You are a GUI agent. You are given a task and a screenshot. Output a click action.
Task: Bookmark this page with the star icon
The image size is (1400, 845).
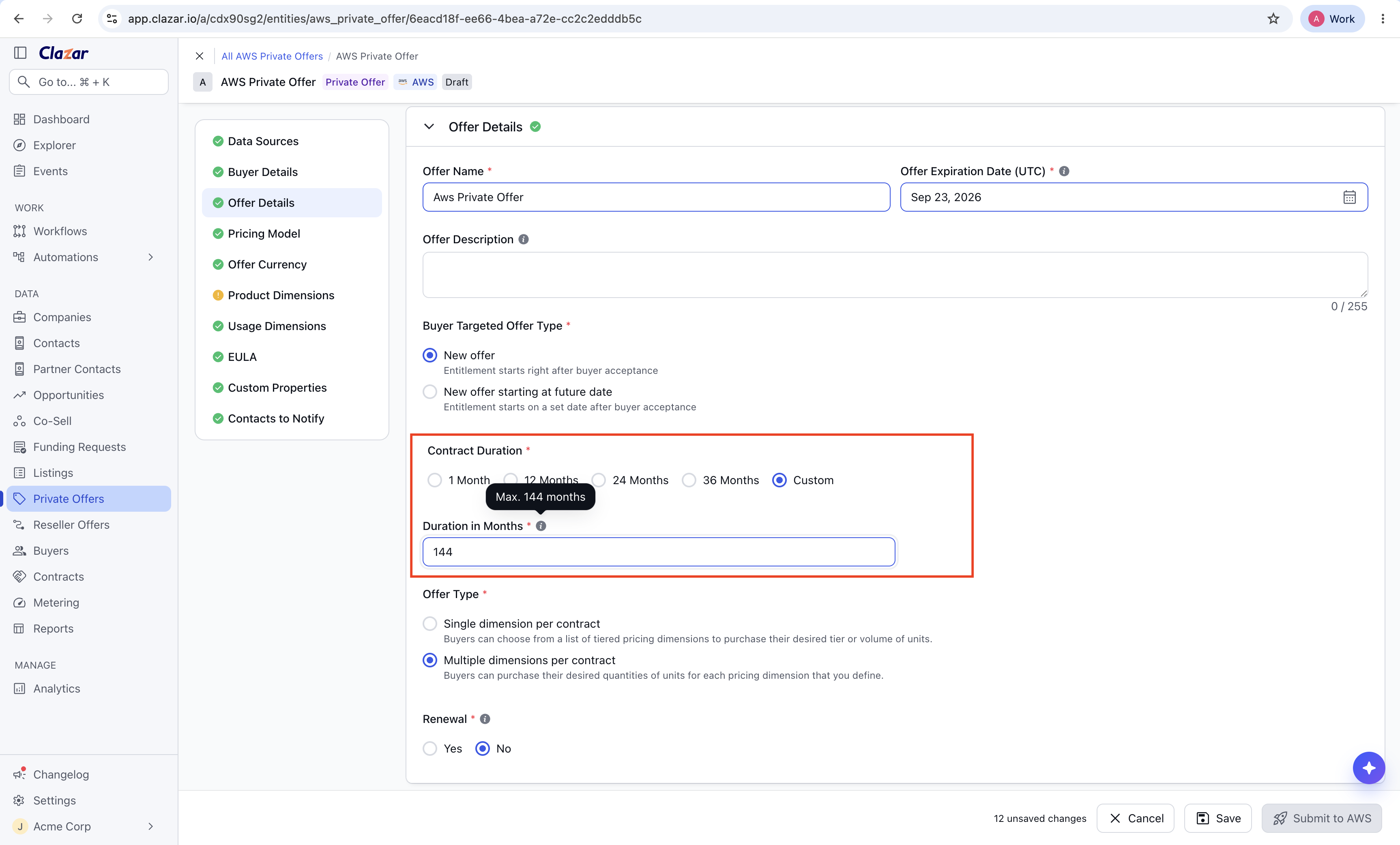tap(1273, 19)
